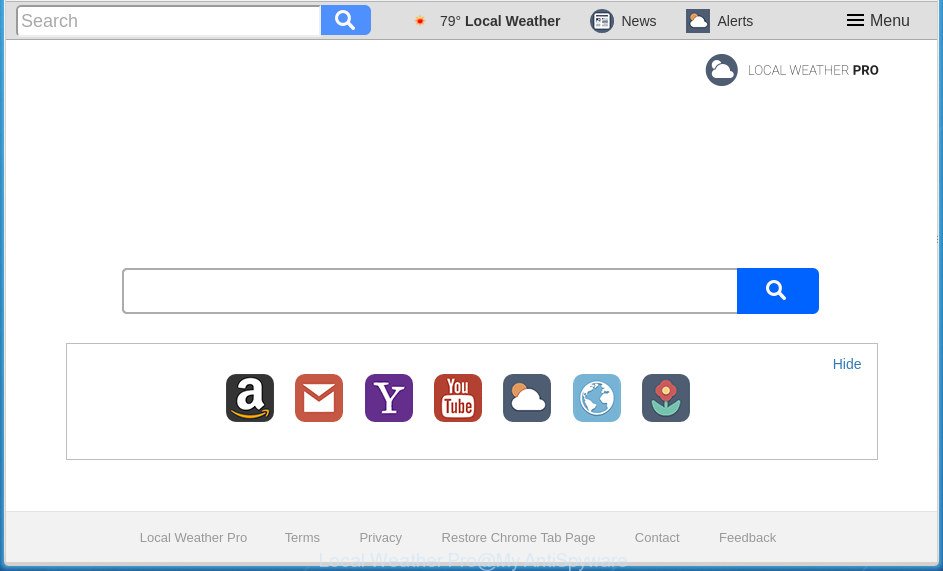The width and height of the screenshot is (943, 571).
Task: Open the Local Weather Pro footer link
Action: [x=193, y=537]
